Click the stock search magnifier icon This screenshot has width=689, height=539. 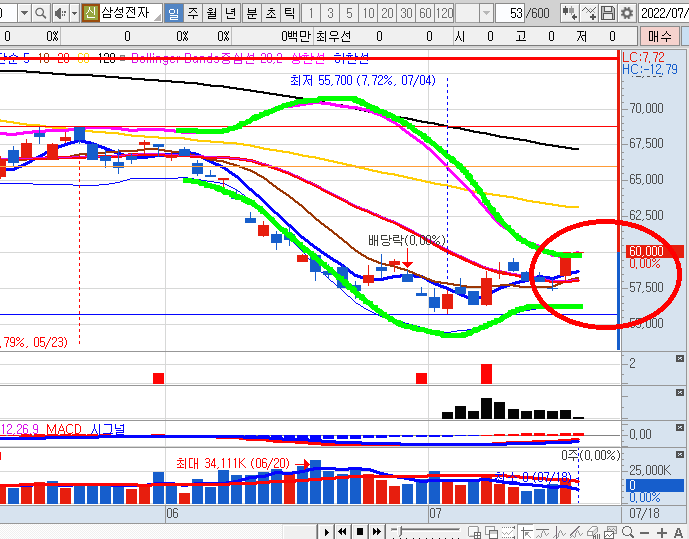coord(40,13)
